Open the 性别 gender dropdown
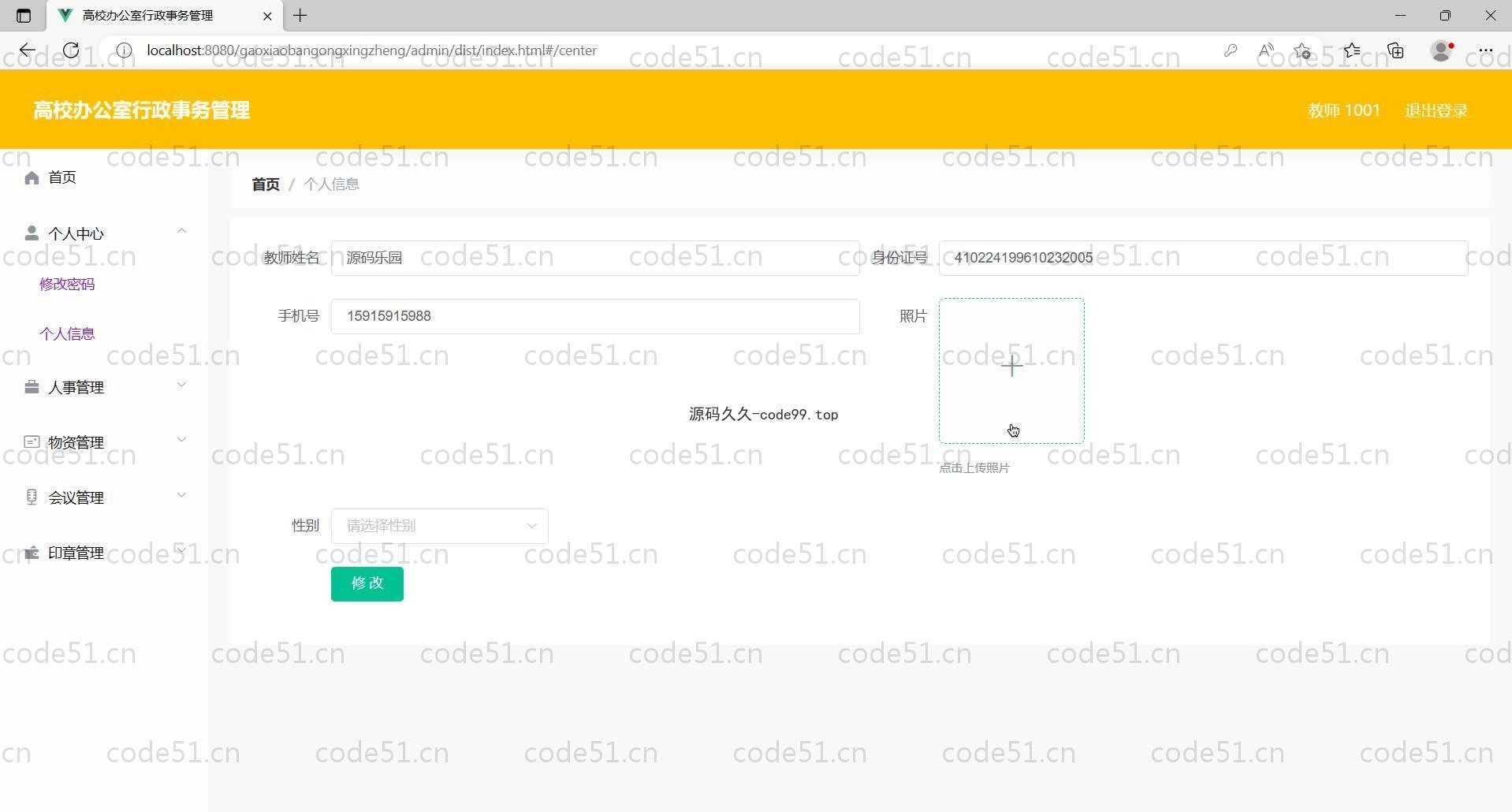 pyautogui.click(x=439, y=526)
